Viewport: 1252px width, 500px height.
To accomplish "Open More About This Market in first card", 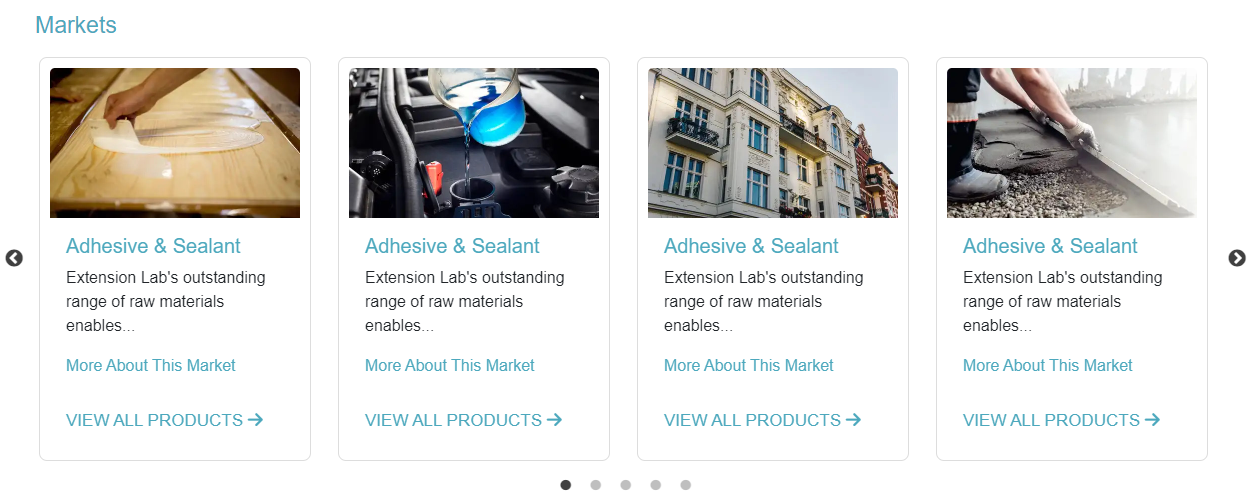I will (151, 366).
